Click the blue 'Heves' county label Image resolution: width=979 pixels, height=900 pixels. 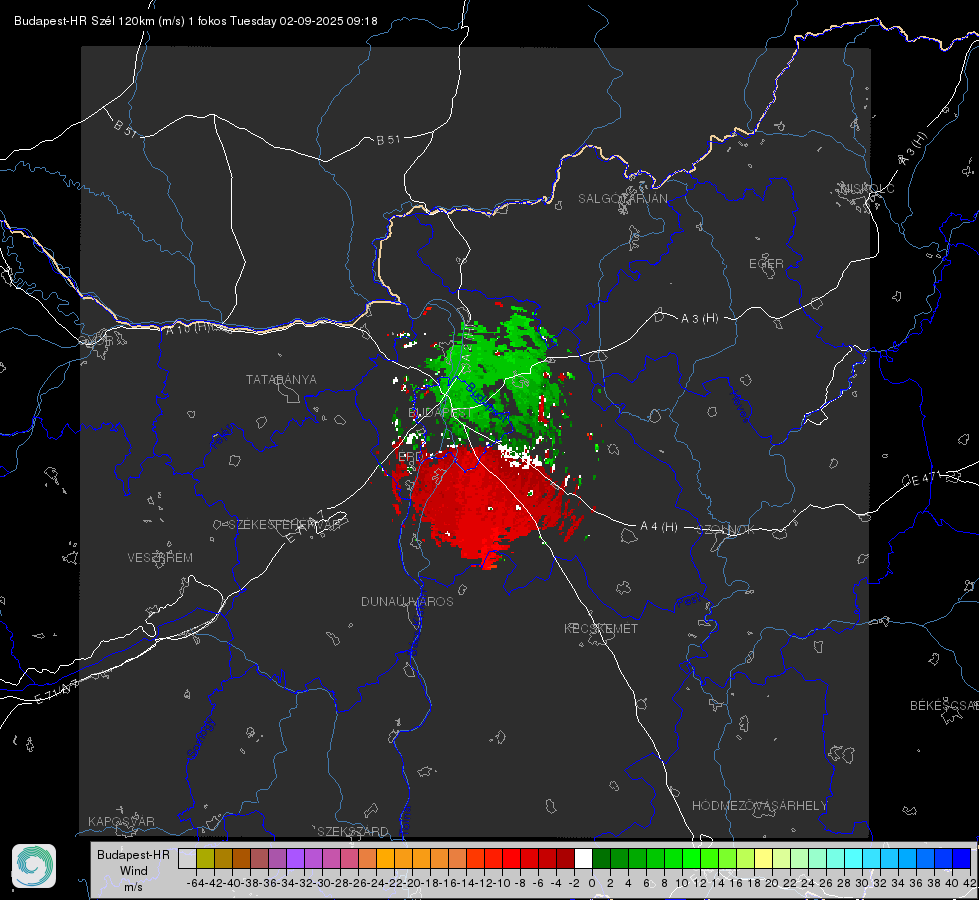(x=739, y=406)
